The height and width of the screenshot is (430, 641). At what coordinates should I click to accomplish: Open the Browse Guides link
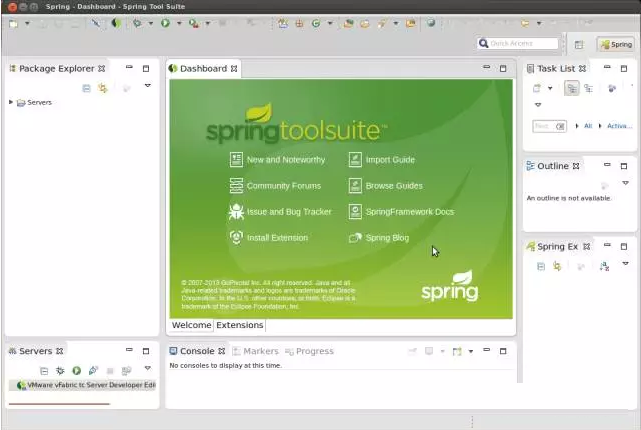coord(394,186)
